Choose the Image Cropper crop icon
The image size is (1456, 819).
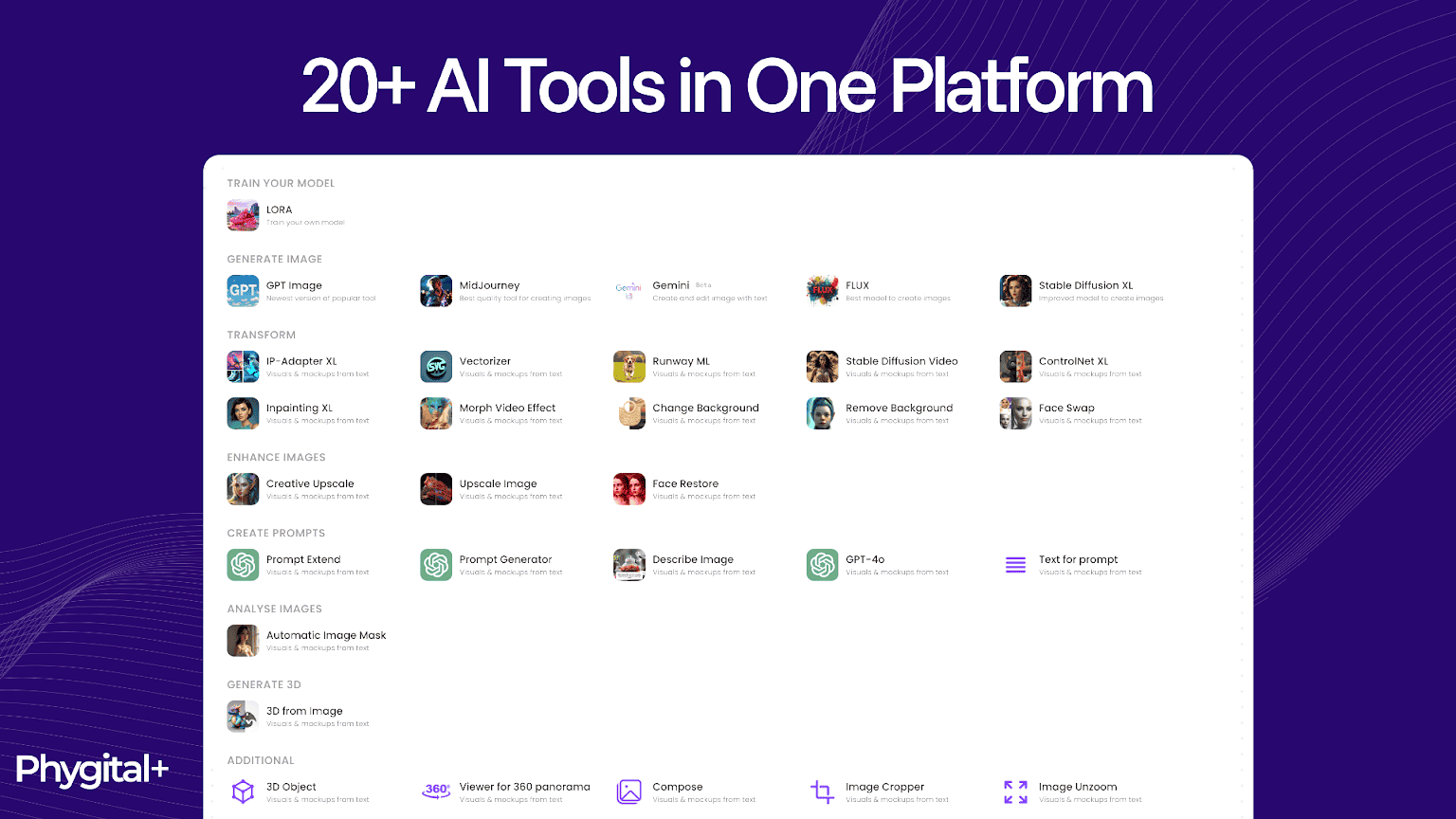(x=822, y=792)
